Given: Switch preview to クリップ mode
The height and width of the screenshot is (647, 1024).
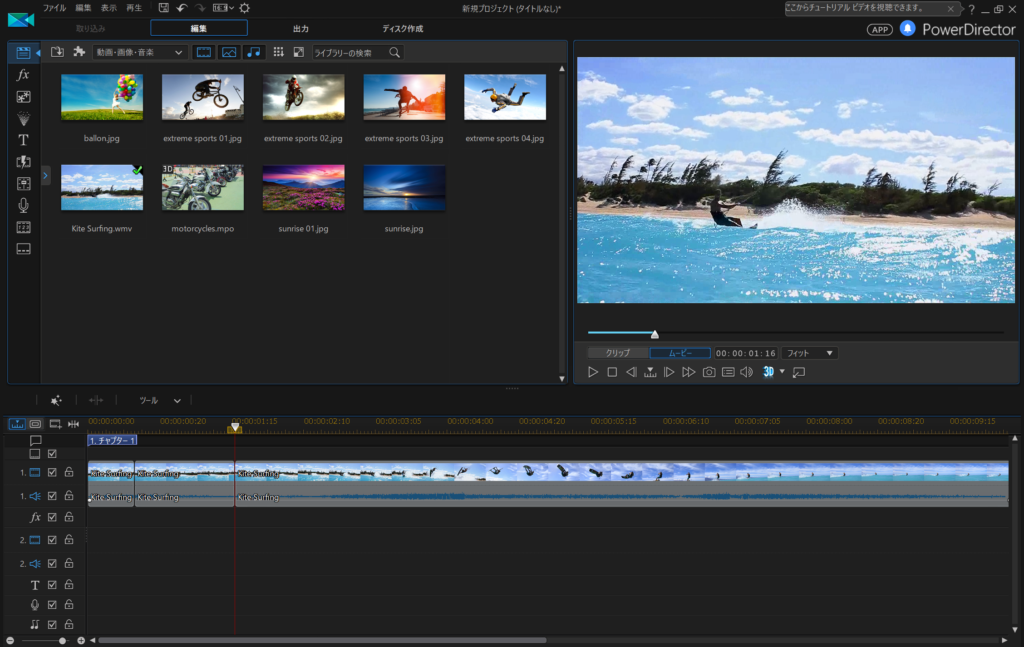Looking at the screenshot, I should pyautogui.click(x=618, y=353).
